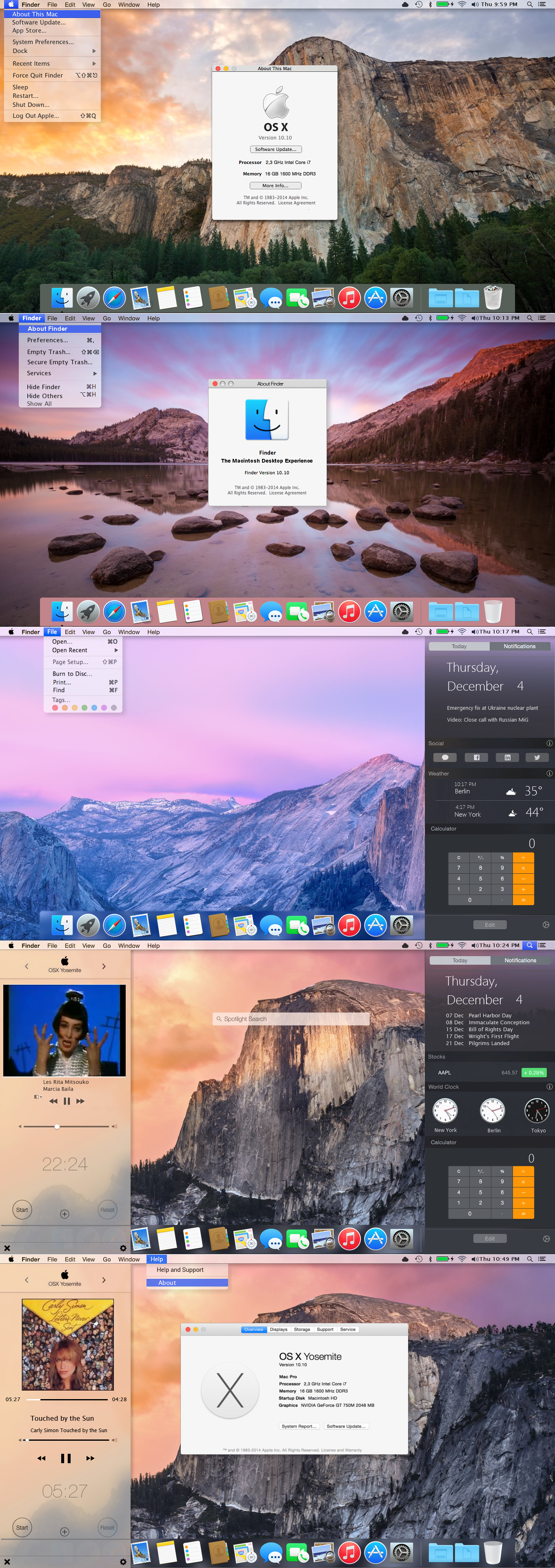
Task: Rewind the Carly Simon Touched by the Sun track
Action: tap(42, 1458)
